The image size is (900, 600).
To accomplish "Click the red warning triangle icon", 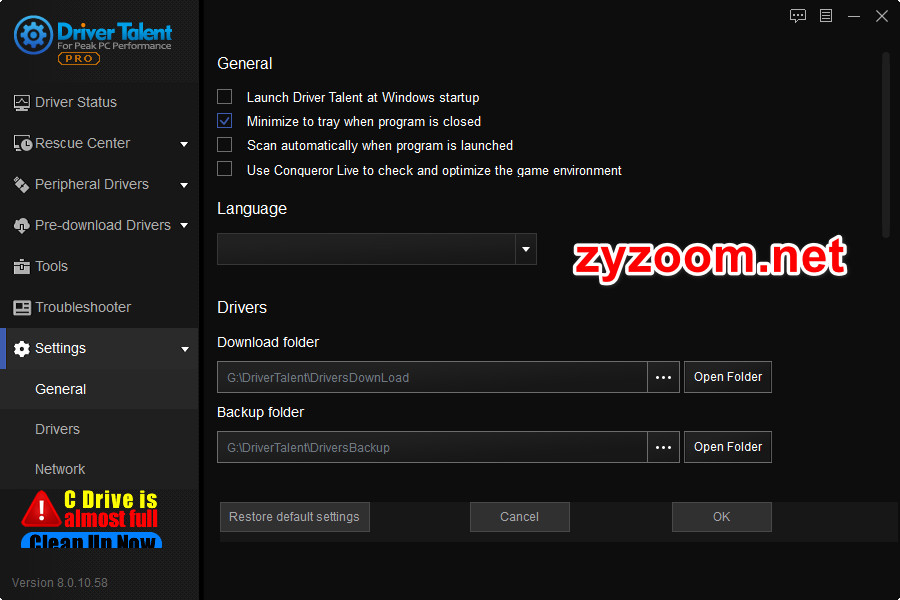I will click(x=41, y=509).
